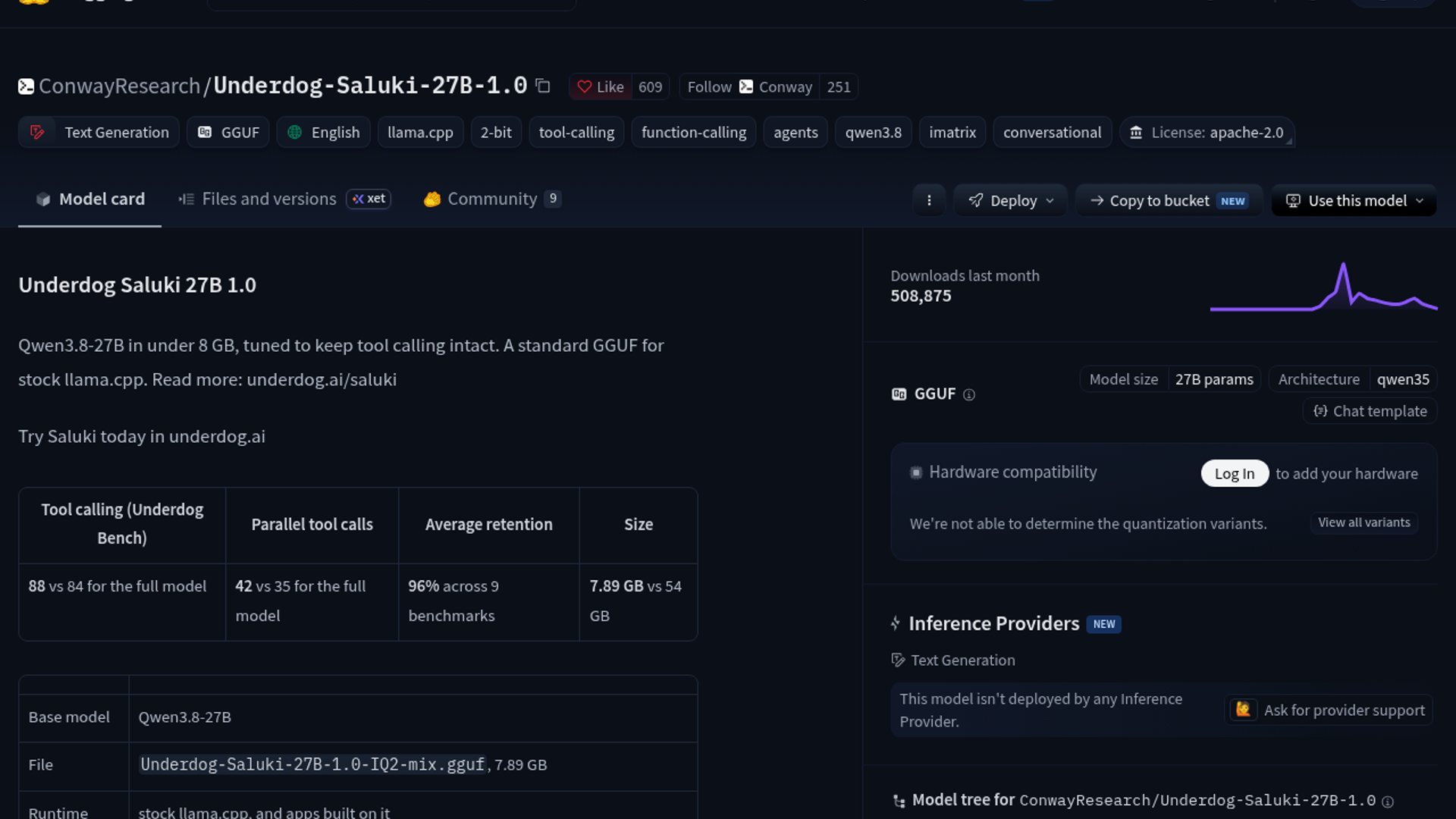Click the downloads last month chart
Viewport: 1456px width, 819px height.
pos(1323,287)
